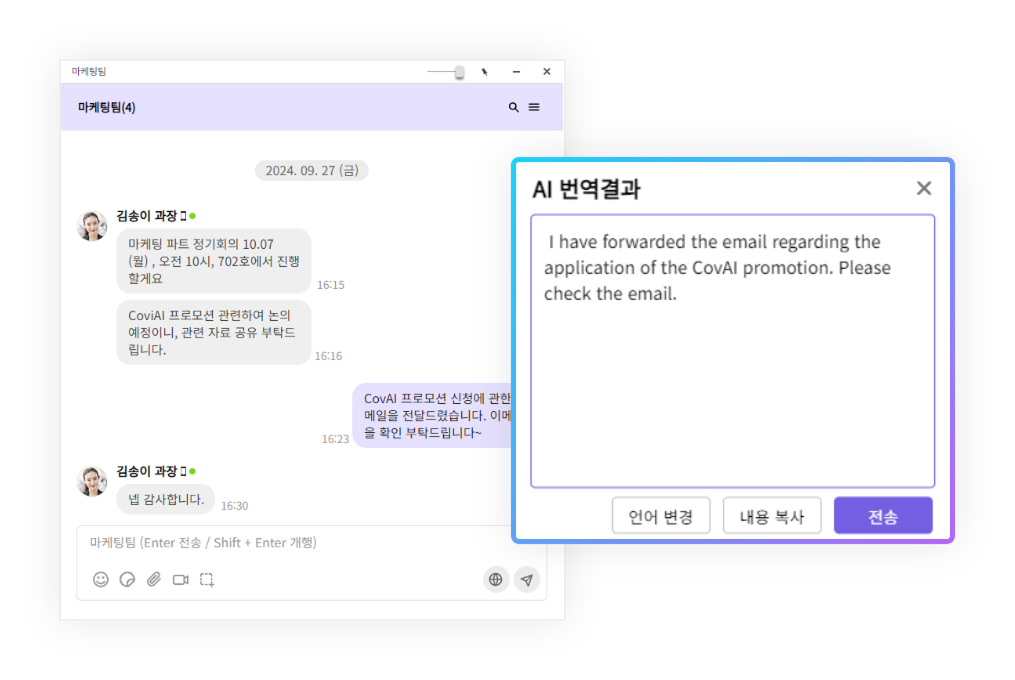Adjust the window transparency slider
Screen dimensions: 1015x680
pyautogui.click(x=459, y=72)
